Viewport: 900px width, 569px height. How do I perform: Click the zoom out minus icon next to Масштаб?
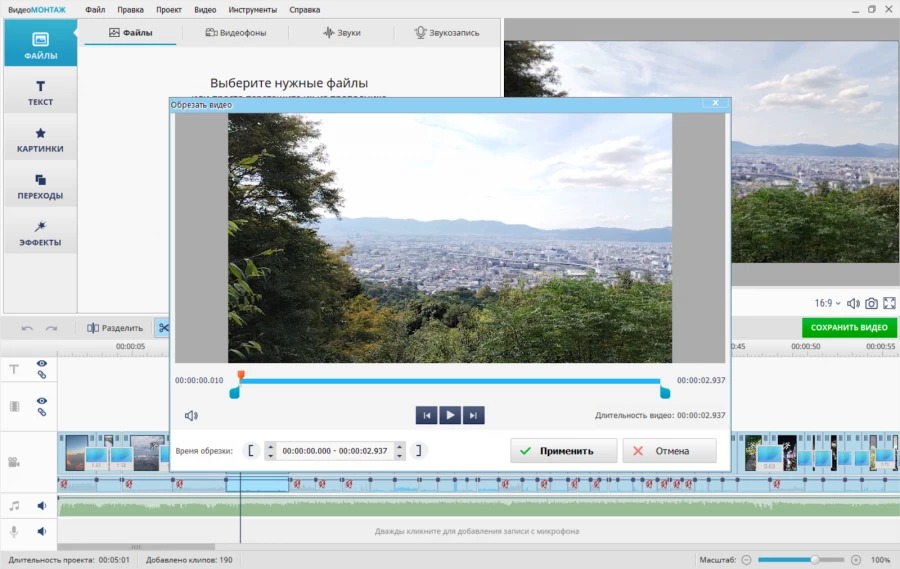tap(746, 560)
